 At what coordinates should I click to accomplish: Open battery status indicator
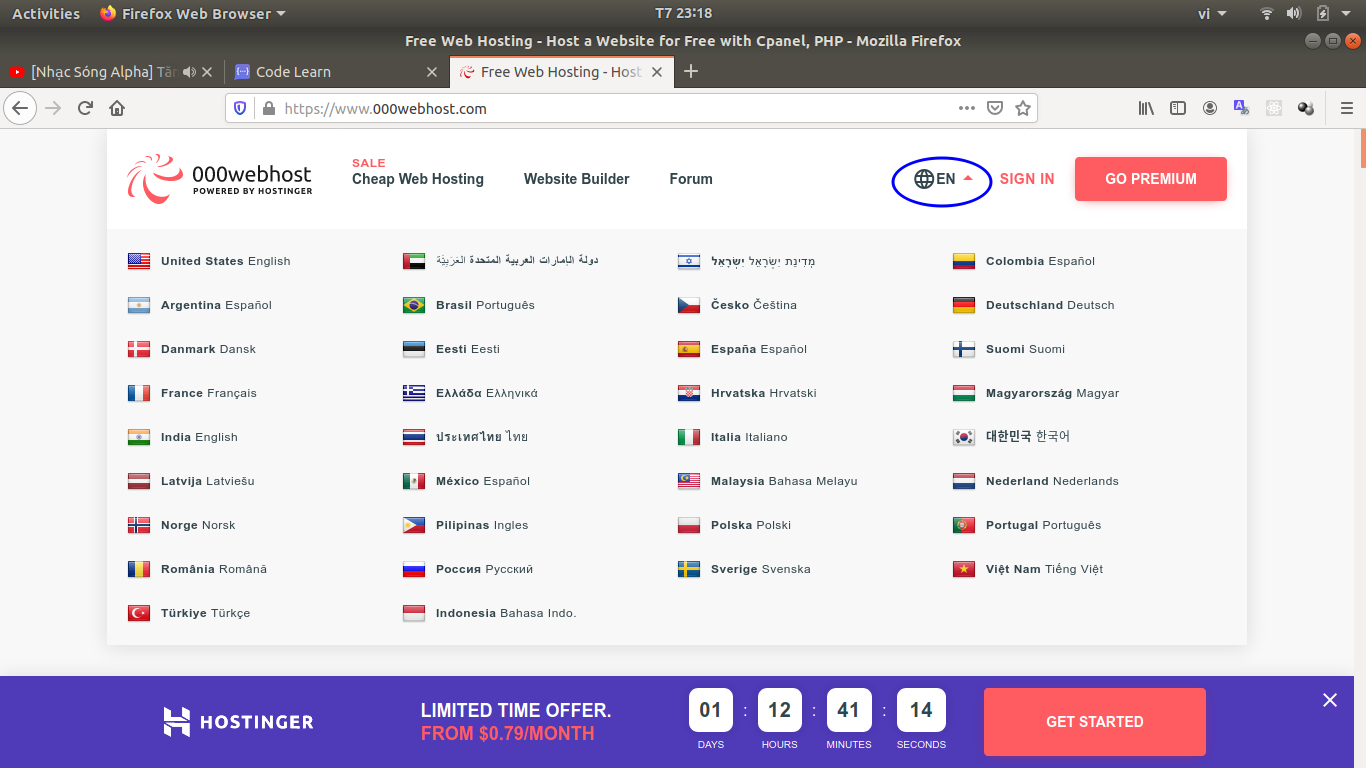pyautogui.click(x=1323, y=13)
